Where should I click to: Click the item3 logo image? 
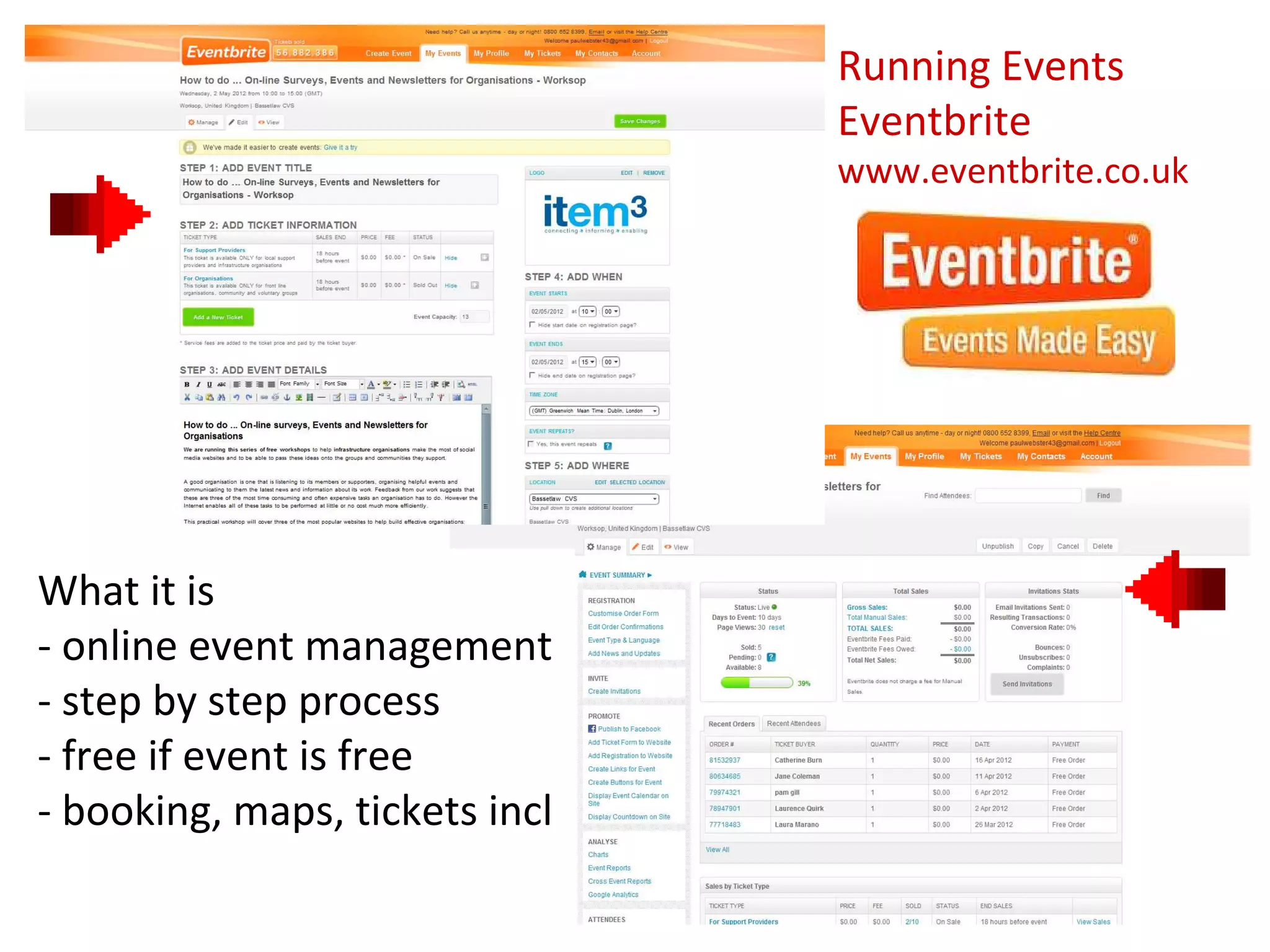click(x=595, y=214)
